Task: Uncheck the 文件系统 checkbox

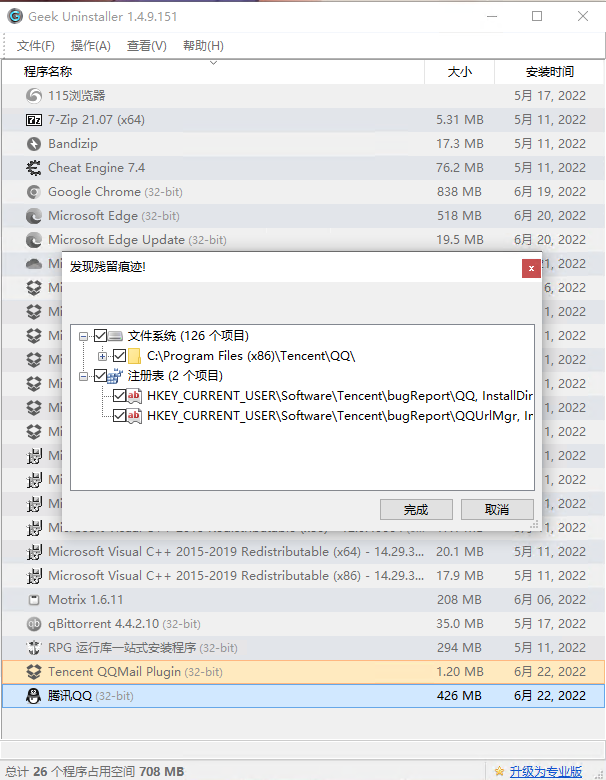Action: [100, 336]
